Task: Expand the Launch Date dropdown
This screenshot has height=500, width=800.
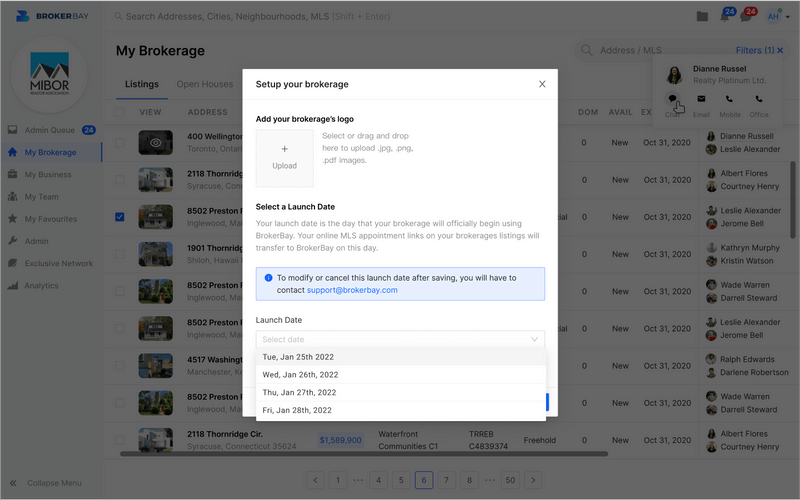Action: (400, 339)
